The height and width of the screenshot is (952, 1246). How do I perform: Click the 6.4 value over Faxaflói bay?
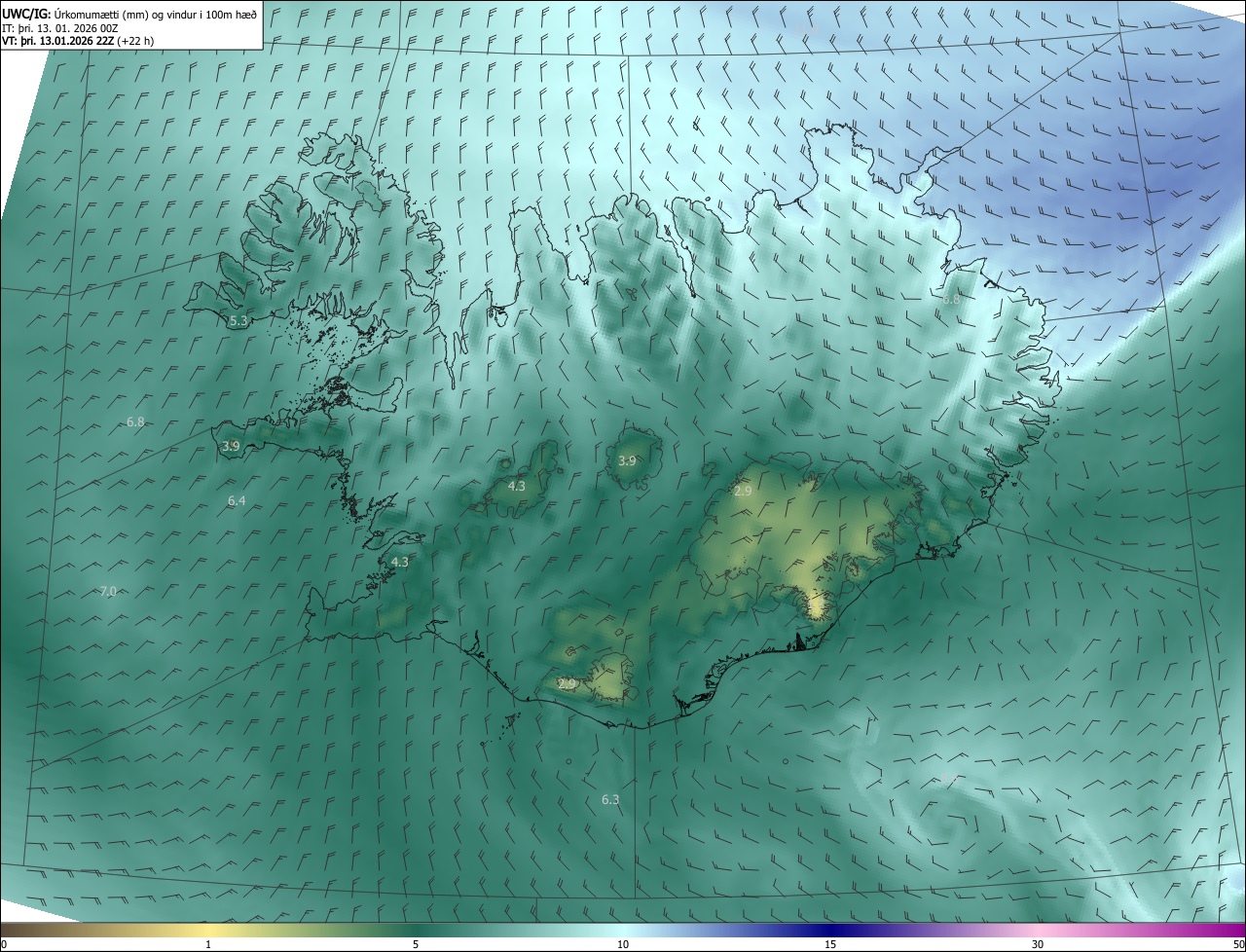point(237,500)
